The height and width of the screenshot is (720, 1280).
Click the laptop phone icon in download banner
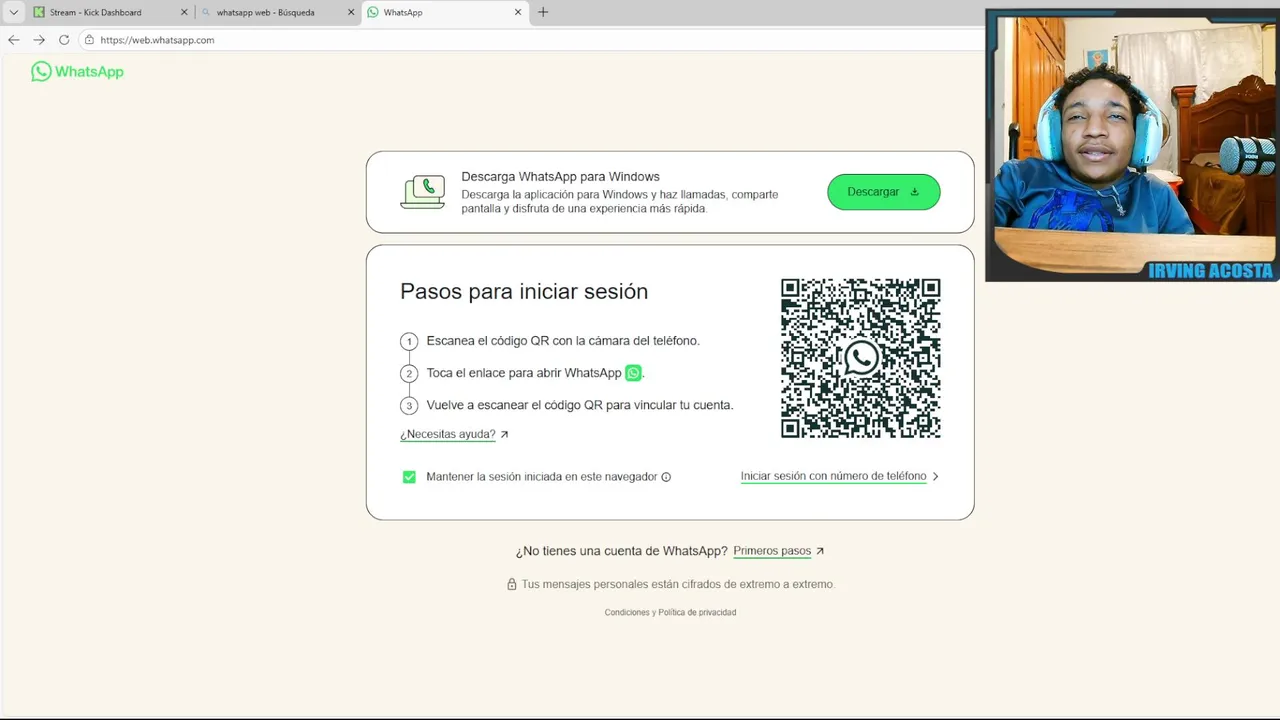click(423, 192)
